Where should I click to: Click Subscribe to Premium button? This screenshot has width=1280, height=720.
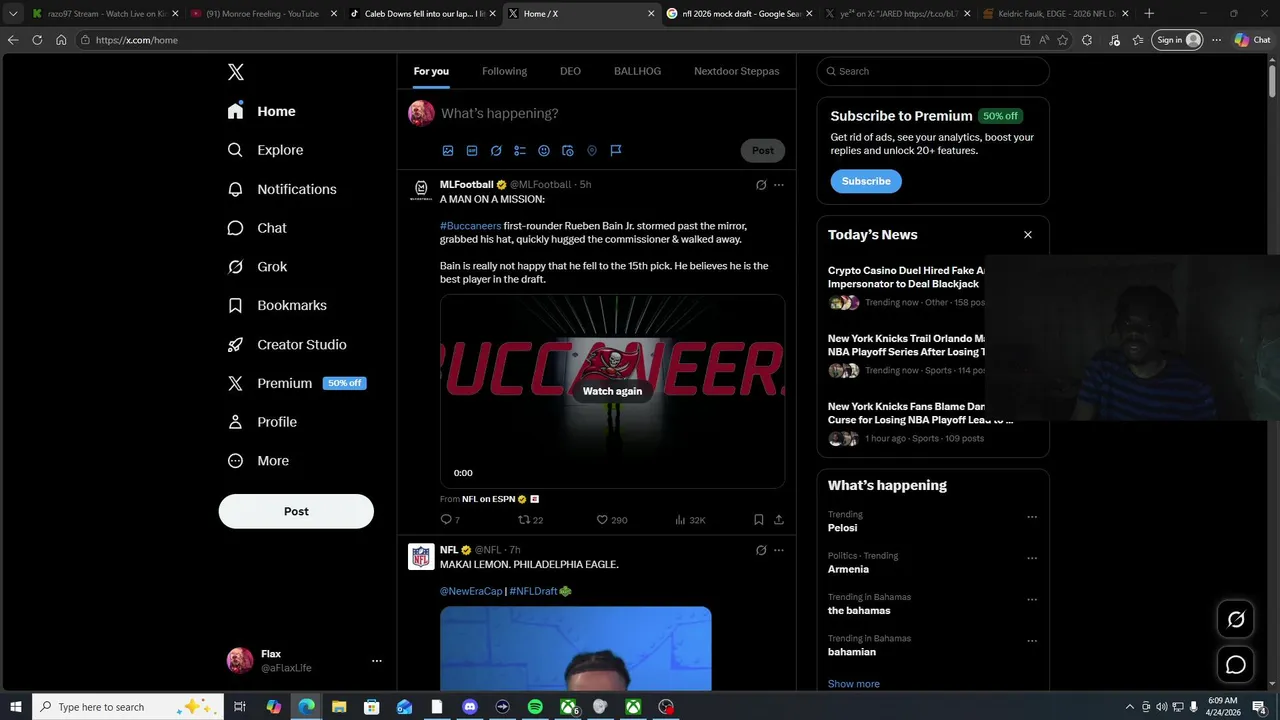[x=866, y=181]
